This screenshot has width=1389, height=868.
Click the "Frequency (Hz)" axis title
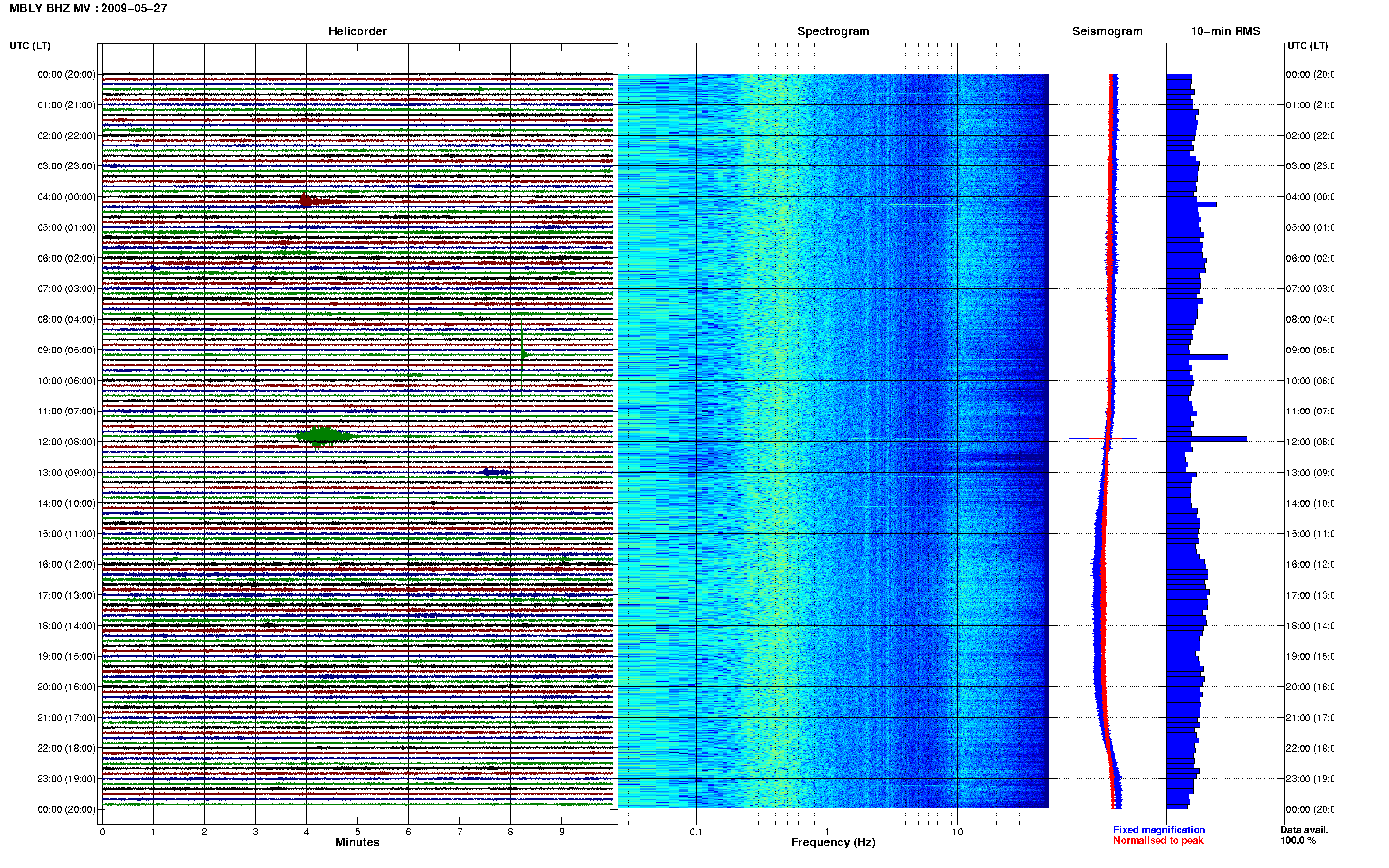coord(833,842)
